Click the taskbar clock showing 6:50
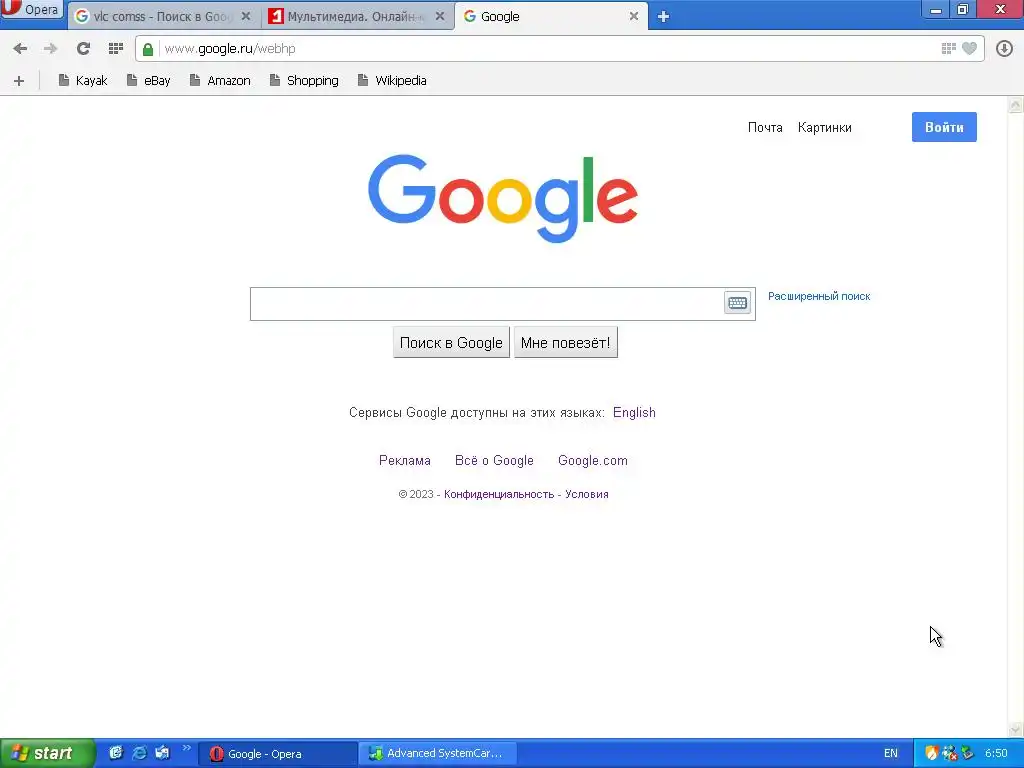The height and width of the screenshot is (768, 1024). point(996,754)
